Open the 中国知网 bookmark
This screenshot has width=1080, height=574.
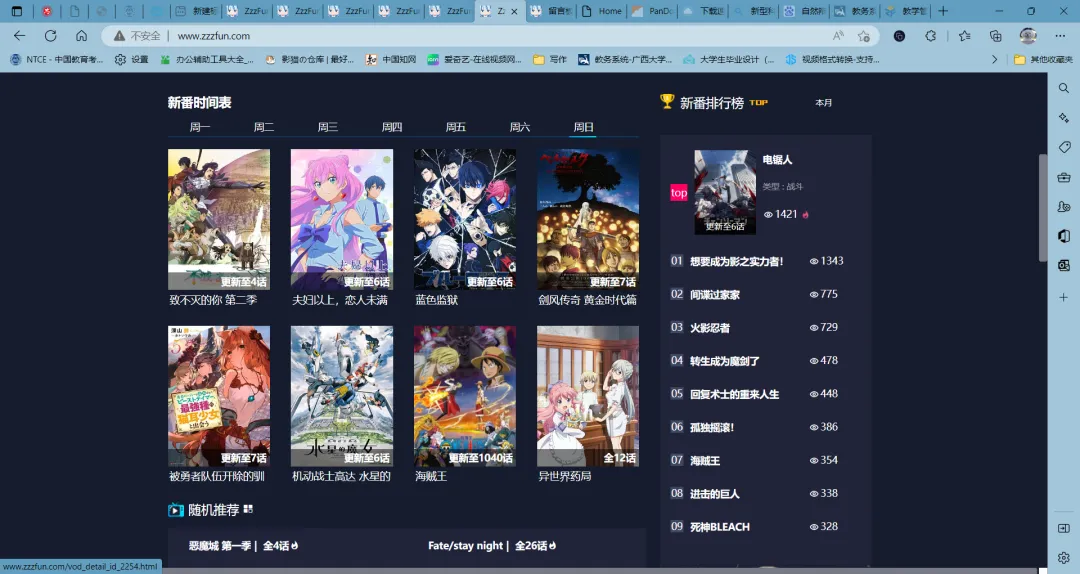(391, 60)
